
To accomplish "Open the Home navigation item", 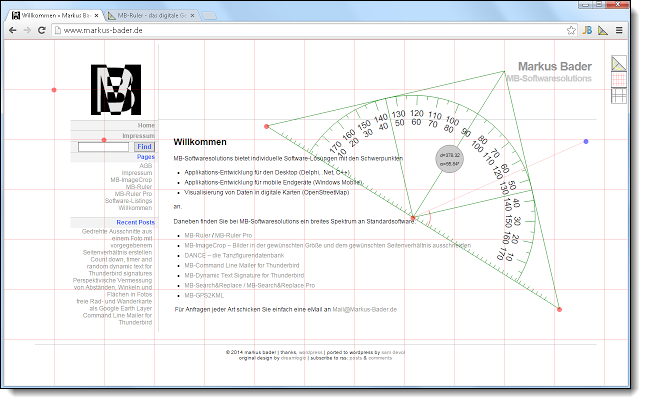I will (146, 125).
